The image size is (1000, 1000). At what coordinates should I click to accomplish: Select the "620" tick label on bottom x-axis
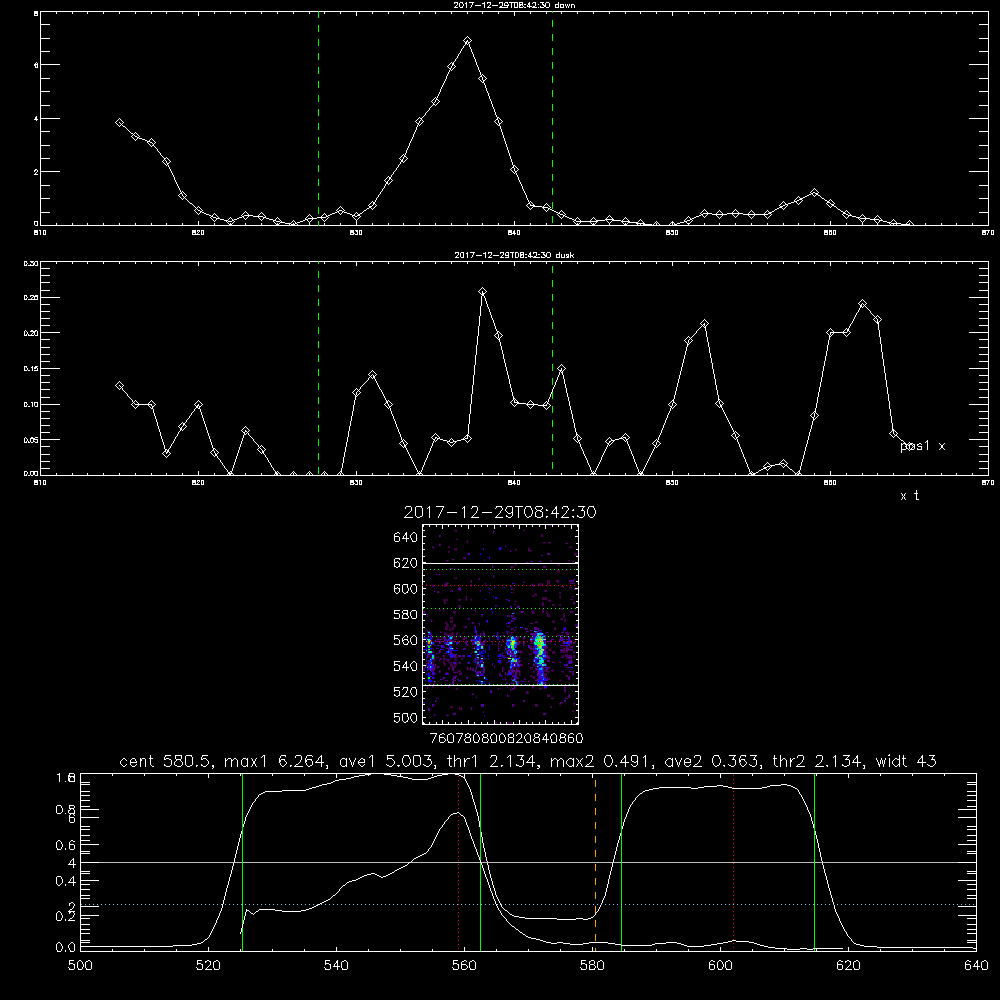click(x=849, y=966)
